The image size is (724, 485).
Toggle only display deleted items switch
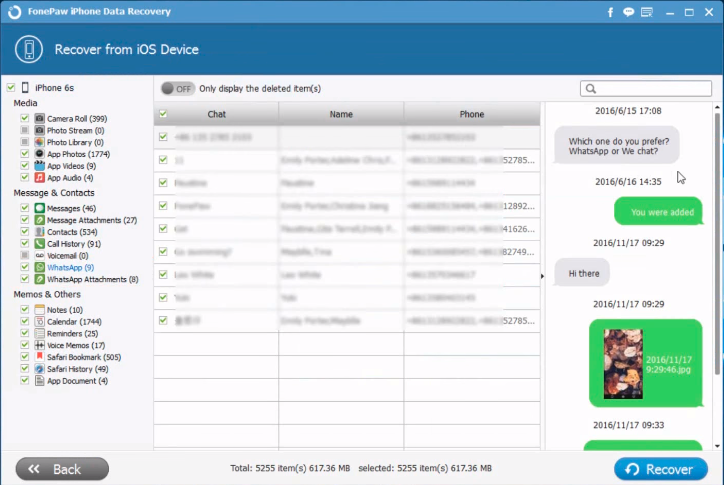[177, 89]
